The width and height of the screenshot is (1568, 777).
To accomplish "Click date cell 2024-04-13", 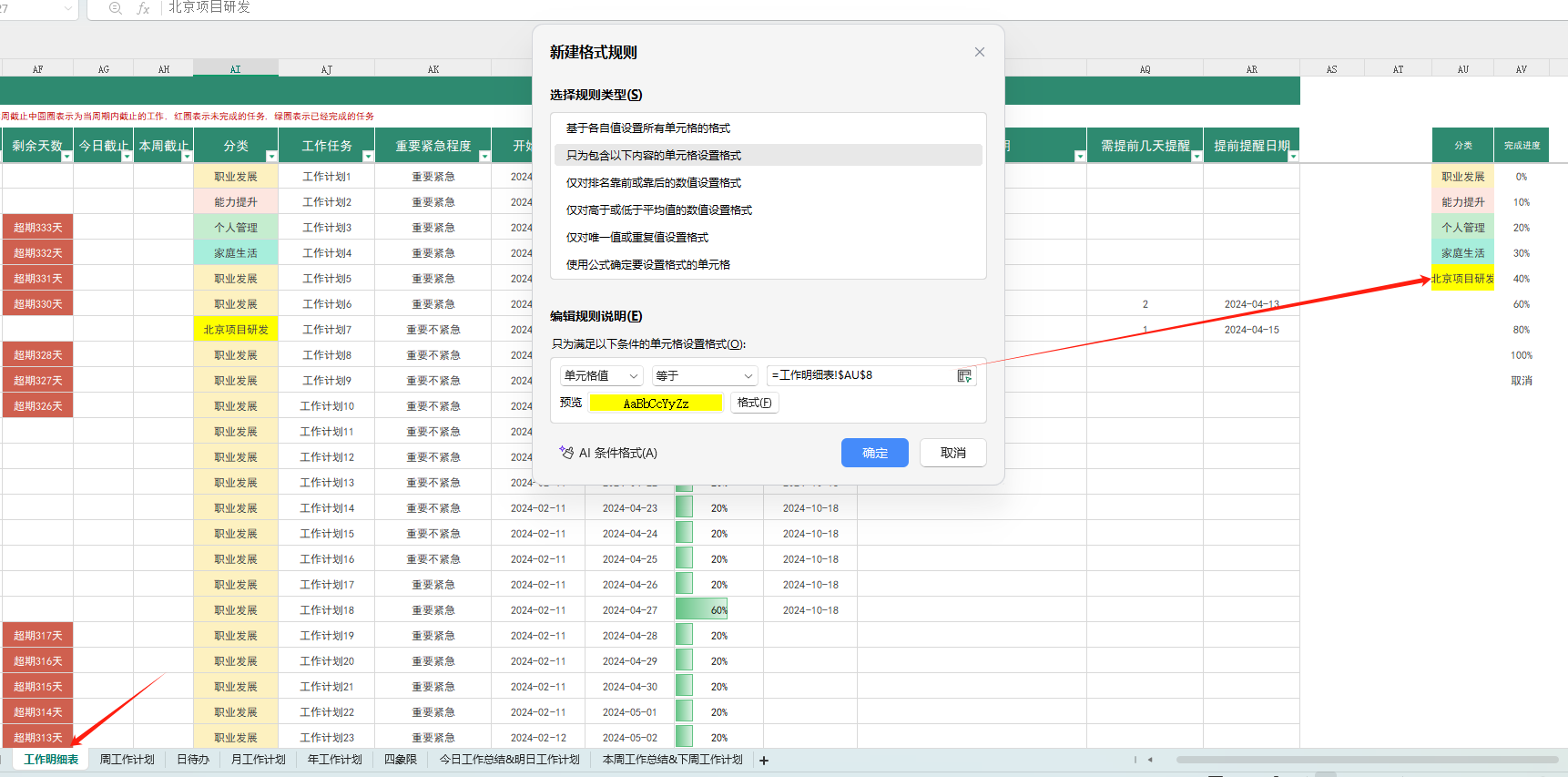I will point(1252,304).
